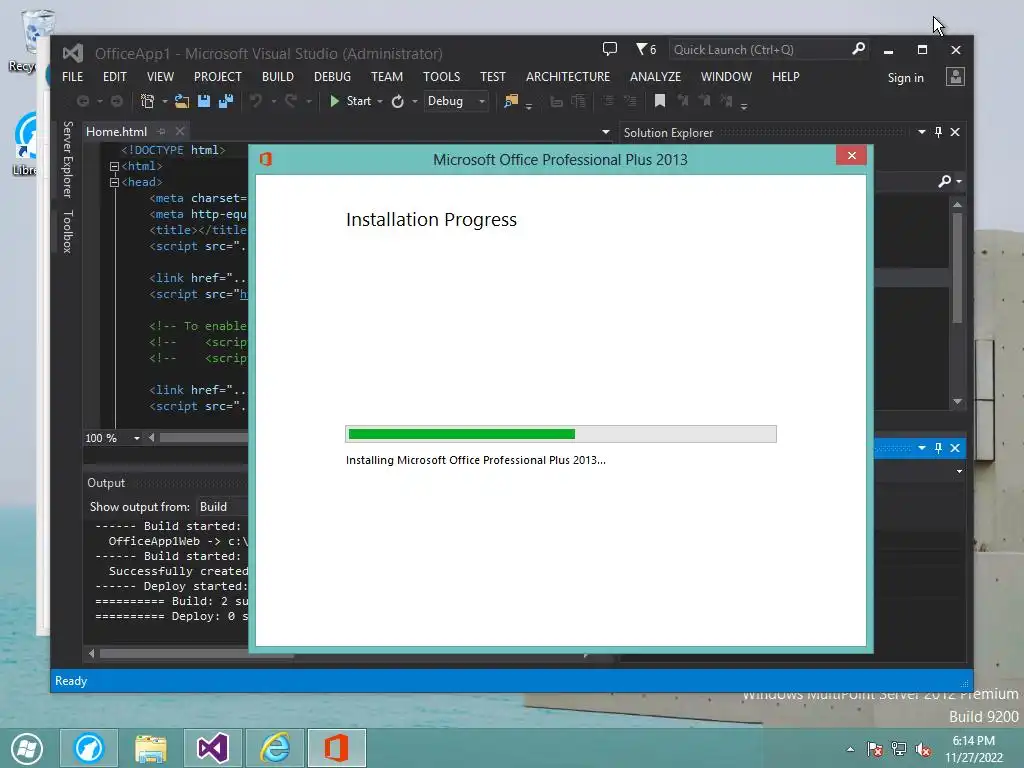The width and height of the screenshot is (1024, 768).
Task: Click the Find in Files icon
Action: point(511,101)
